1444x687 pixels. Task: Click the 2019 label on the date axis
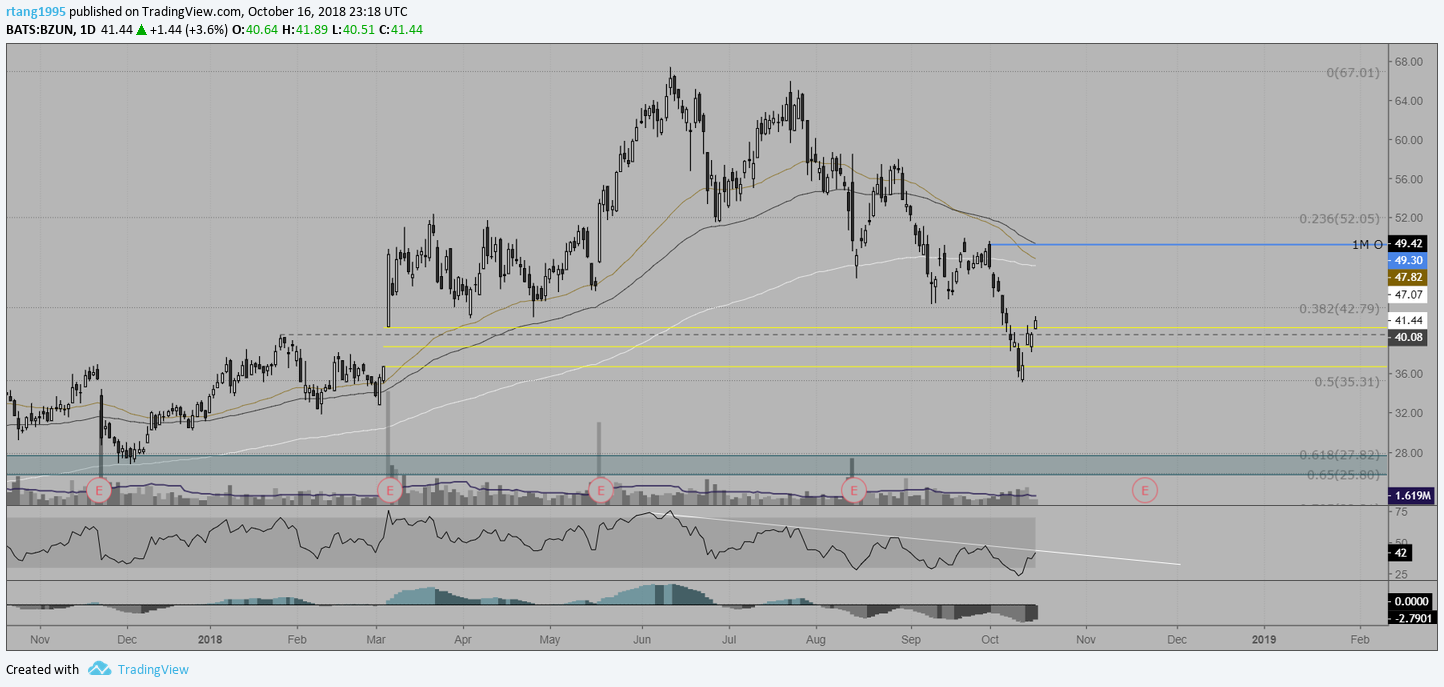tap(1264, 638)
